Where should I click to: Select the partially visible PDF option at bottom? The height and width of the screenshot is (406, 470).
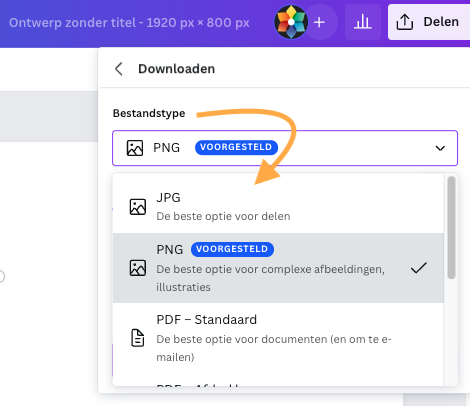pos(278,383)
